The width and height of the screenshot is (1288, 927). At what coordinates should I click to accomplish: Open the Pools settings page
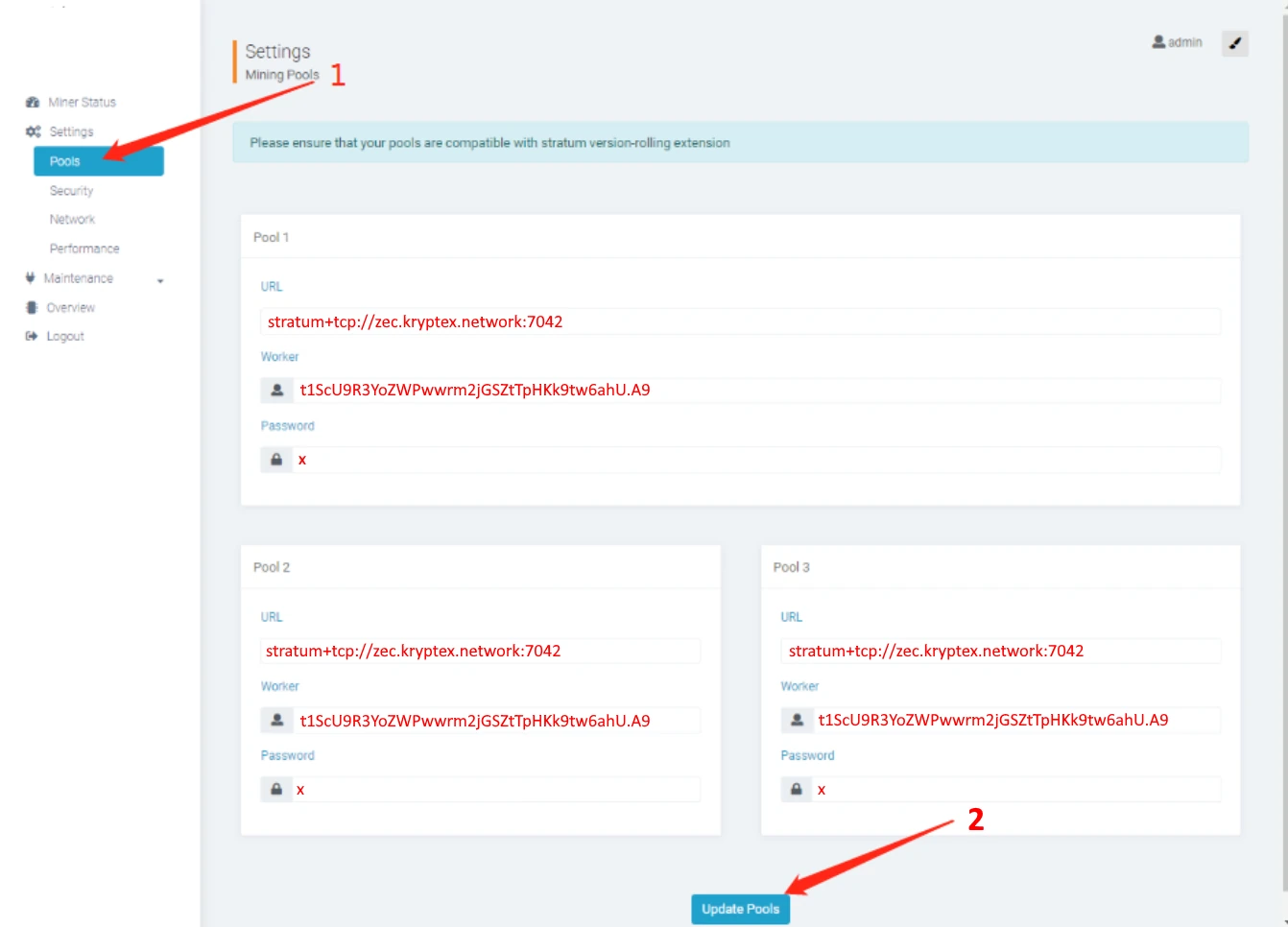click(98, 161)
